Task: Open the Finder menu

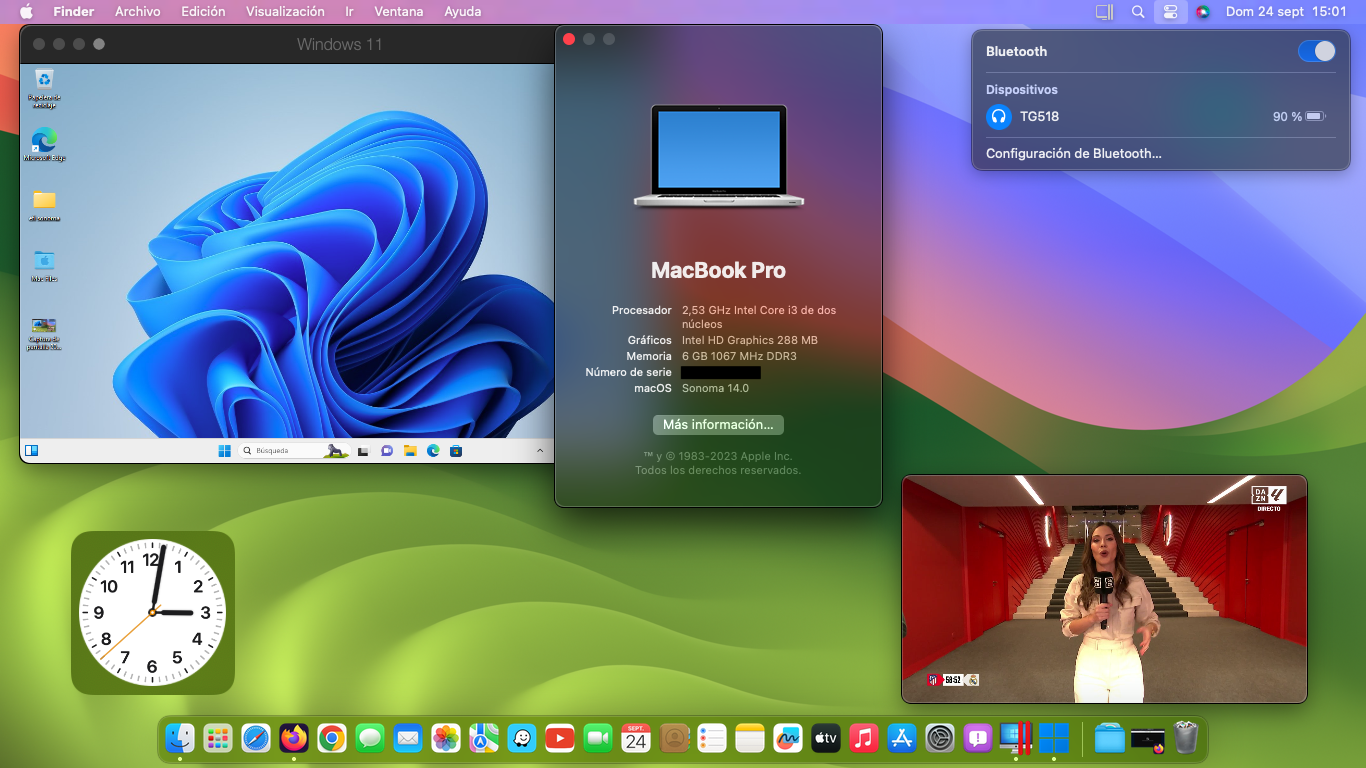Action: [73, 12]
